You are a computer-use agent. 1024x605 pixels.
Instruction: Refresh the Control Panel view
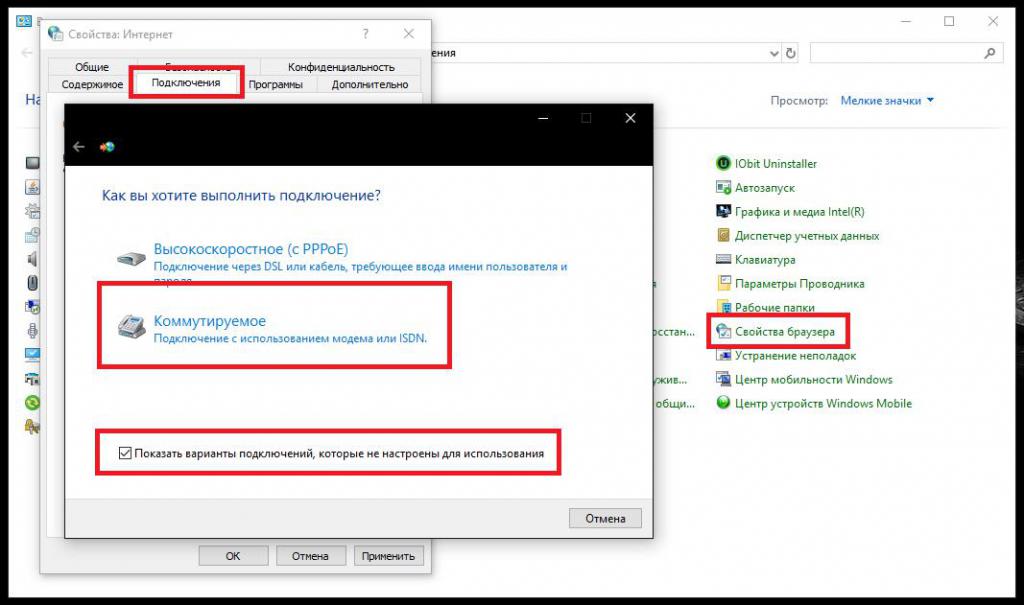click(x=791, y=54)
